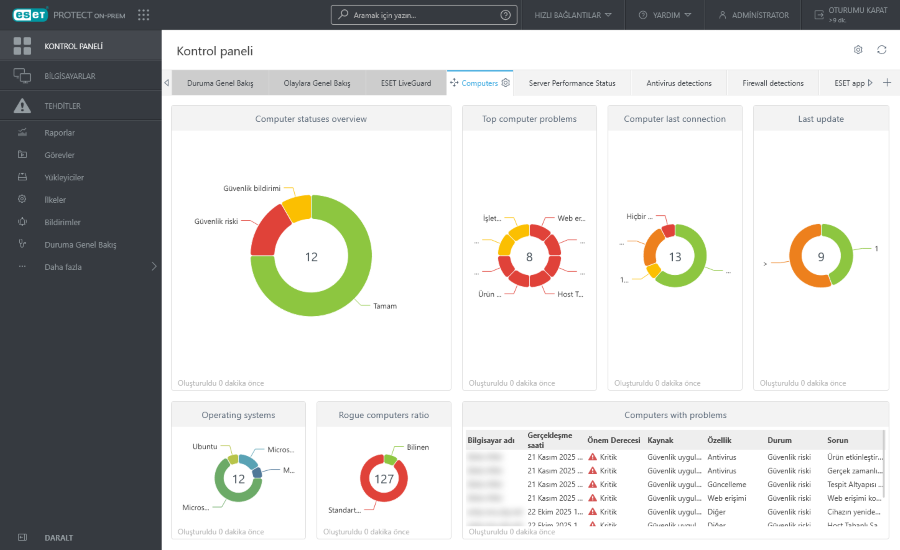Open the Bilgisayarlar section
Screen dimensions: 900x550
pyautogui.click(x=70, y=76)
